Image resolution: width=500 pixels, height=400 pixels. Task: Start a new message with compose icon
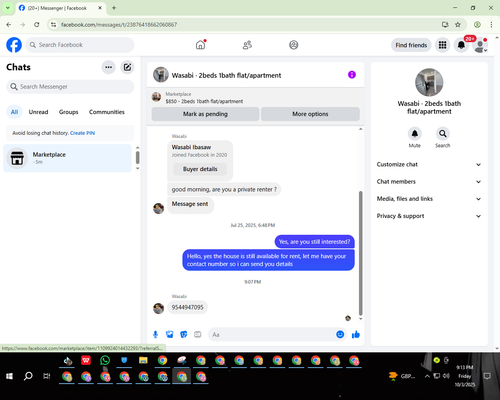127,67
